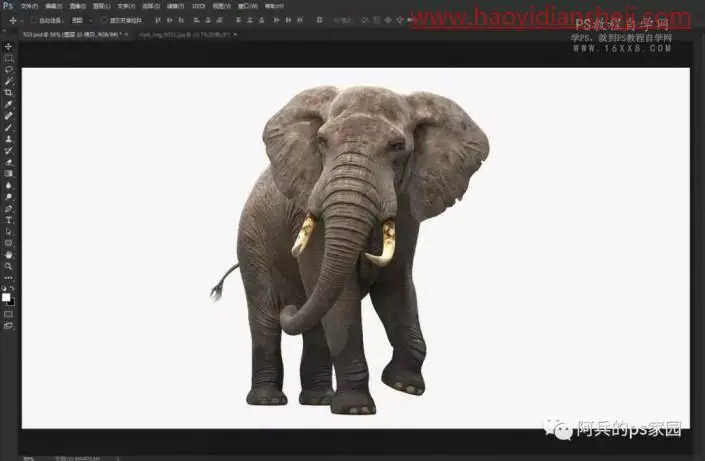Distribute horizontal centers in options bar
The width and height of the screenshot is (705, 461).
tap(288, 20)
